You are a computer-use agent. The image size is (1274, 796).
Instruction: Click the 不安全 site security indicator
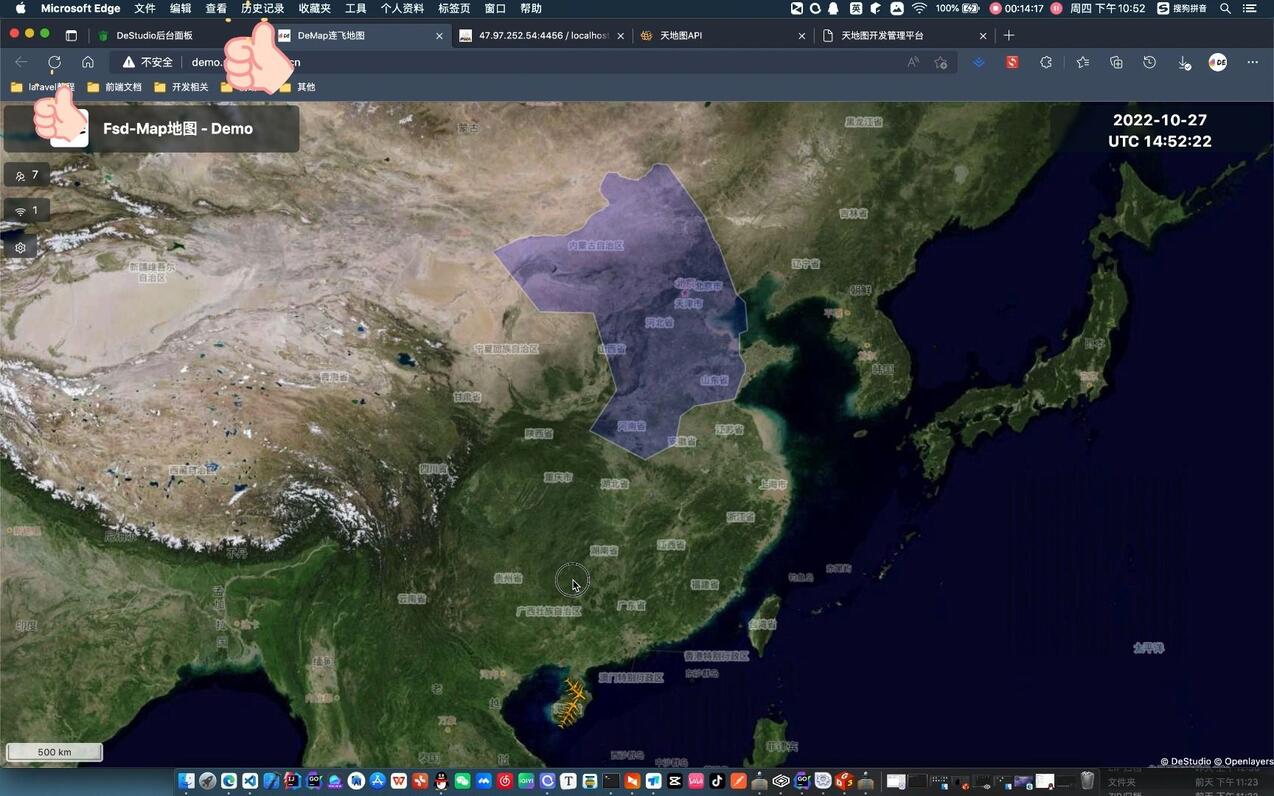pos(148,62)
